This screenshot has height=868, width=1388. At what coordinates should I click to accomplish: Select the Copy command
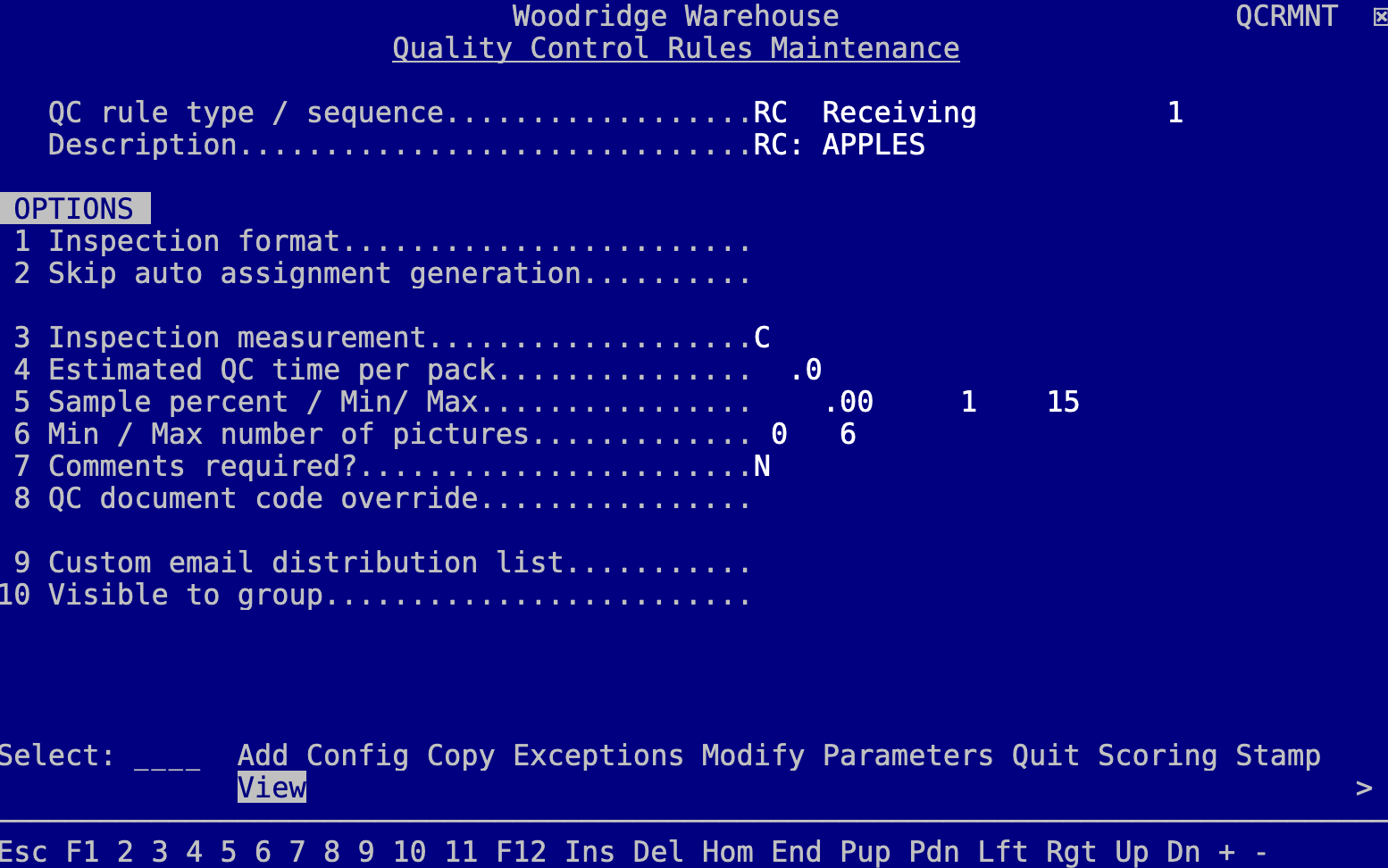click(x=461, y=755)
